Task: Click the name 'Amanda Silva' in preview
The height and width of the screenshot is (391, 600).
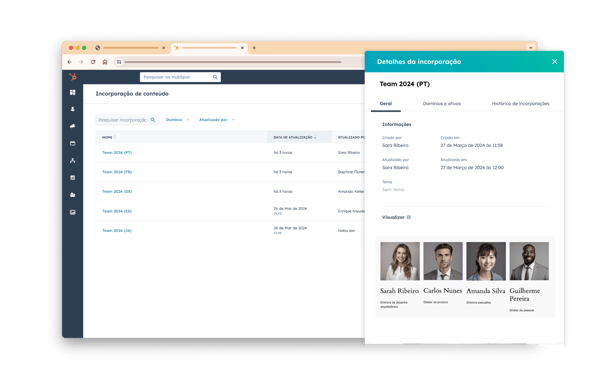Action: pyautogui.click(x=486, y=291)
